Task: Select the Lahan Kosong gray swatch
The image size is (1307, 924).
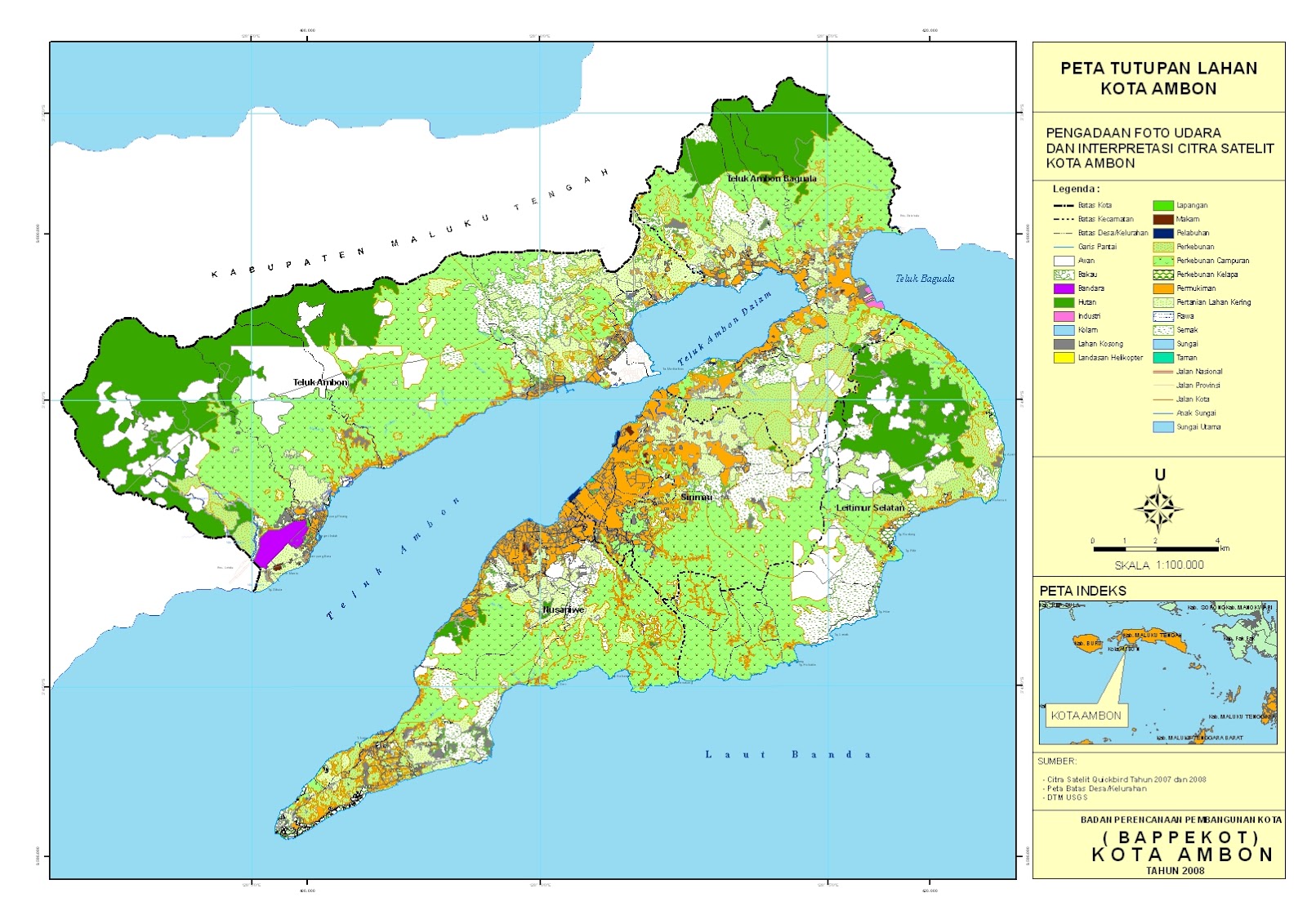Action: pos(1064,344)
